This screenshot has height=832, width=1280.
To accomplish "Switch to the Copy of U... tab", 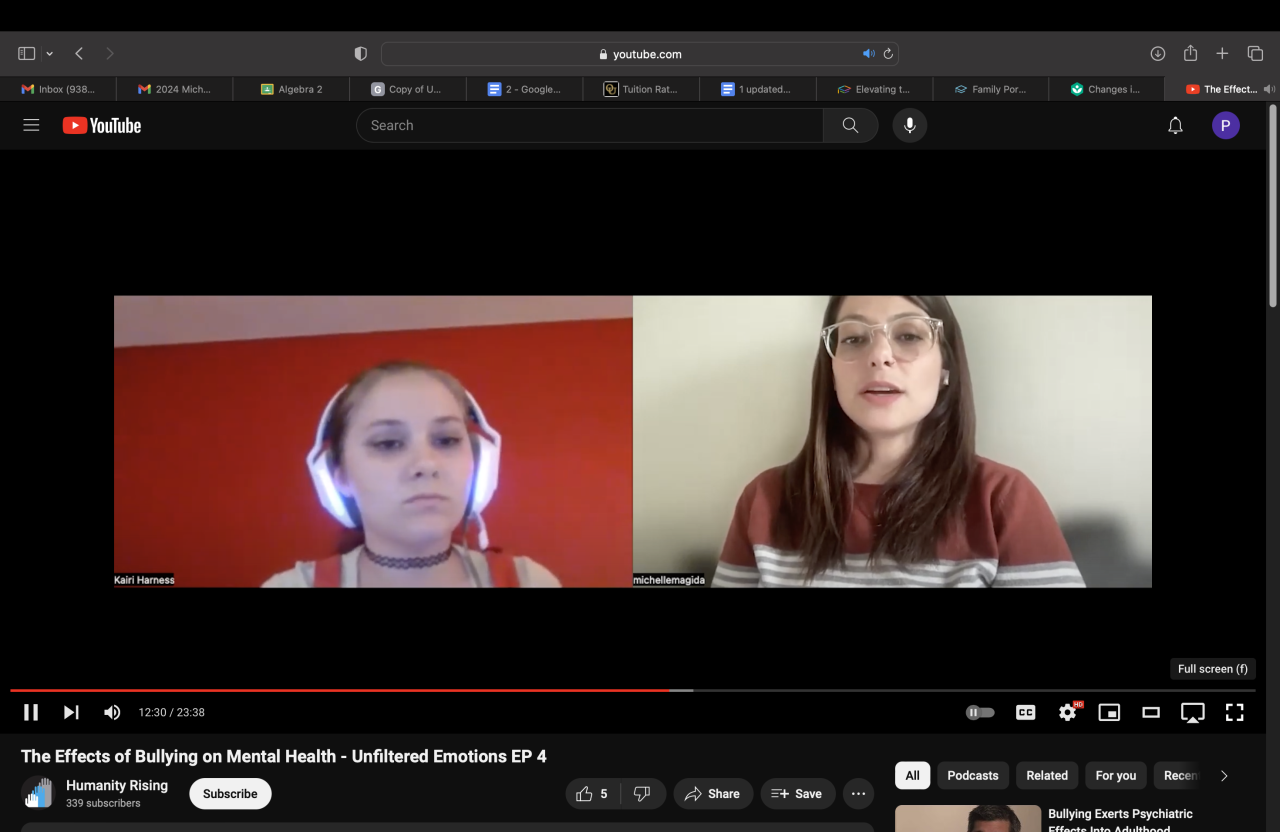I will [x=408, y=89].
